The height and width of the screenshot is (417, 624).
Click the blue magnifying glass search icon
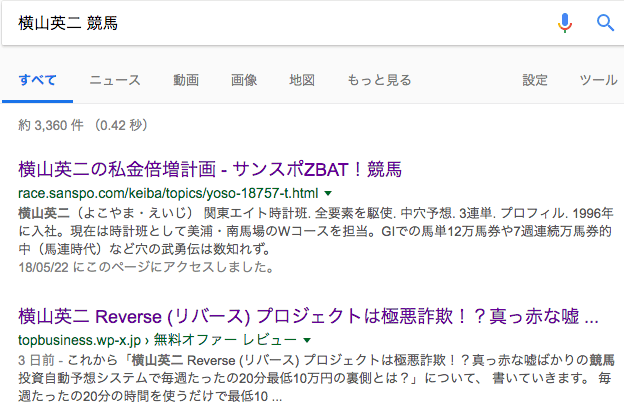[x=605, y=23]
